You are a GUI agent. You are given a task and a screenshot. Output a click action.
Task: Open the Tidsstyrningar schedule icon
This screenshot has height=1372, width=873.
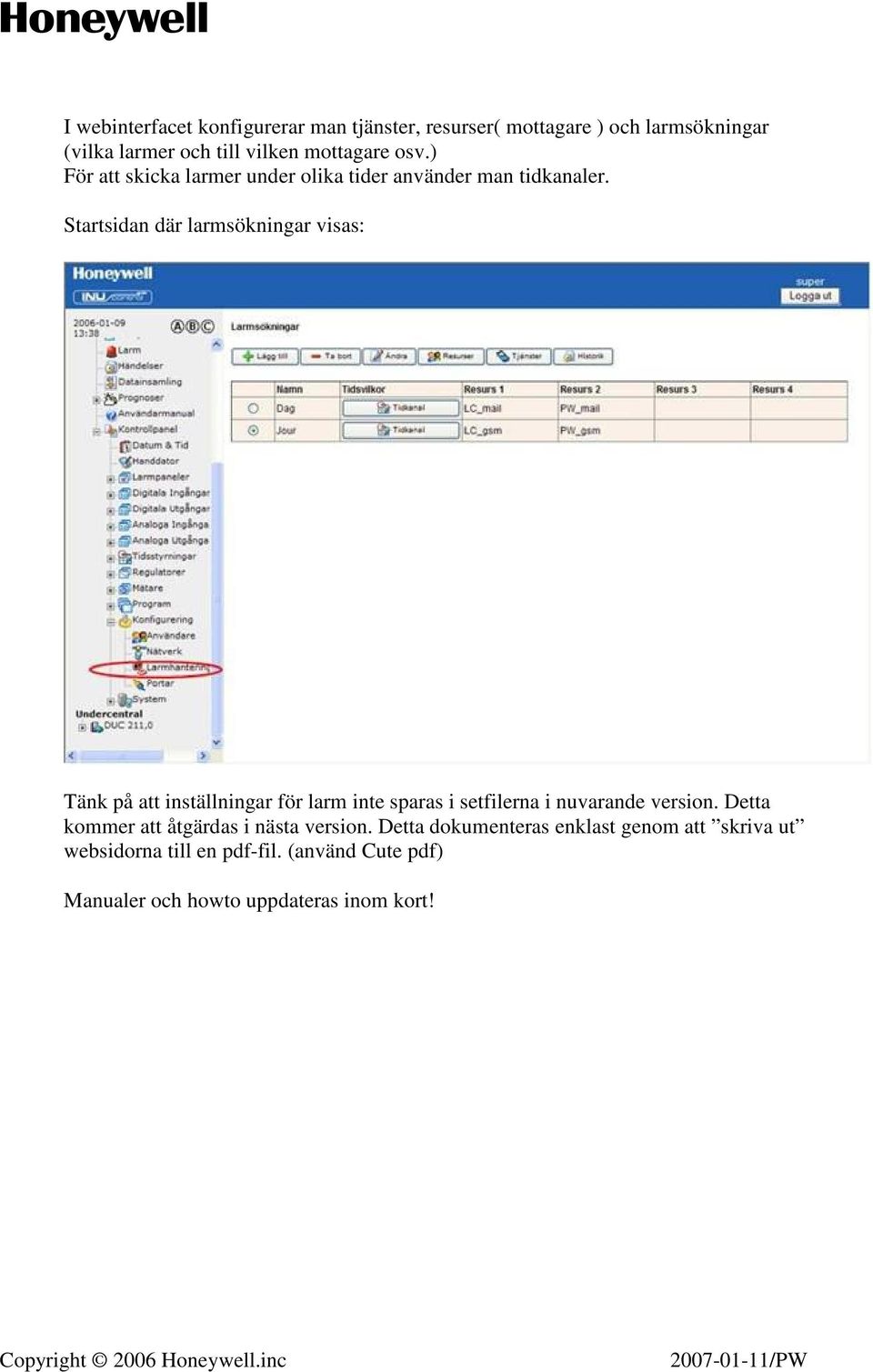[125, 556]
